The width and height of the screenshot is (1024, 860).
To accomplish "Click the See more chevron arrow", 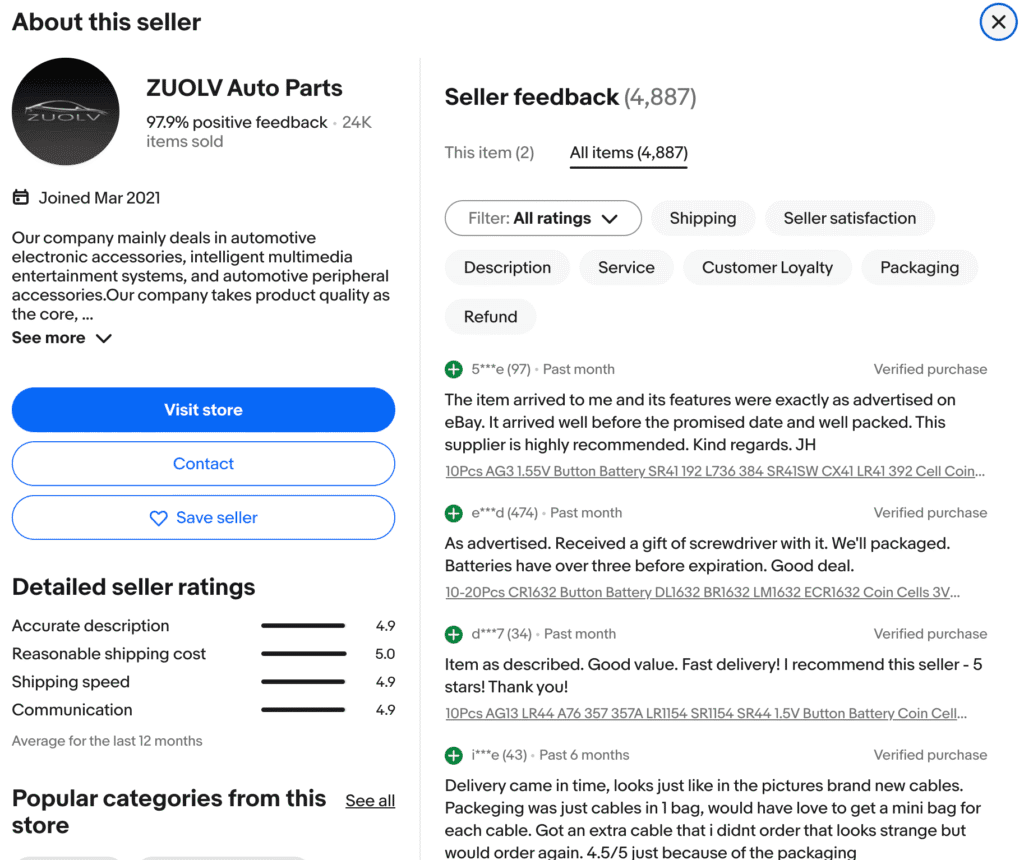I will pyautogui.click(x=103, y=338).
